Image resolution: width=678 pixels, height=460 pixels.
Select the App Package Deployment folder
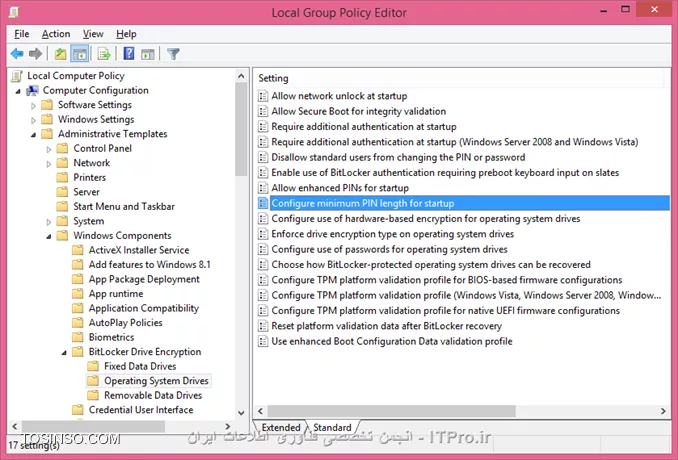144,279
